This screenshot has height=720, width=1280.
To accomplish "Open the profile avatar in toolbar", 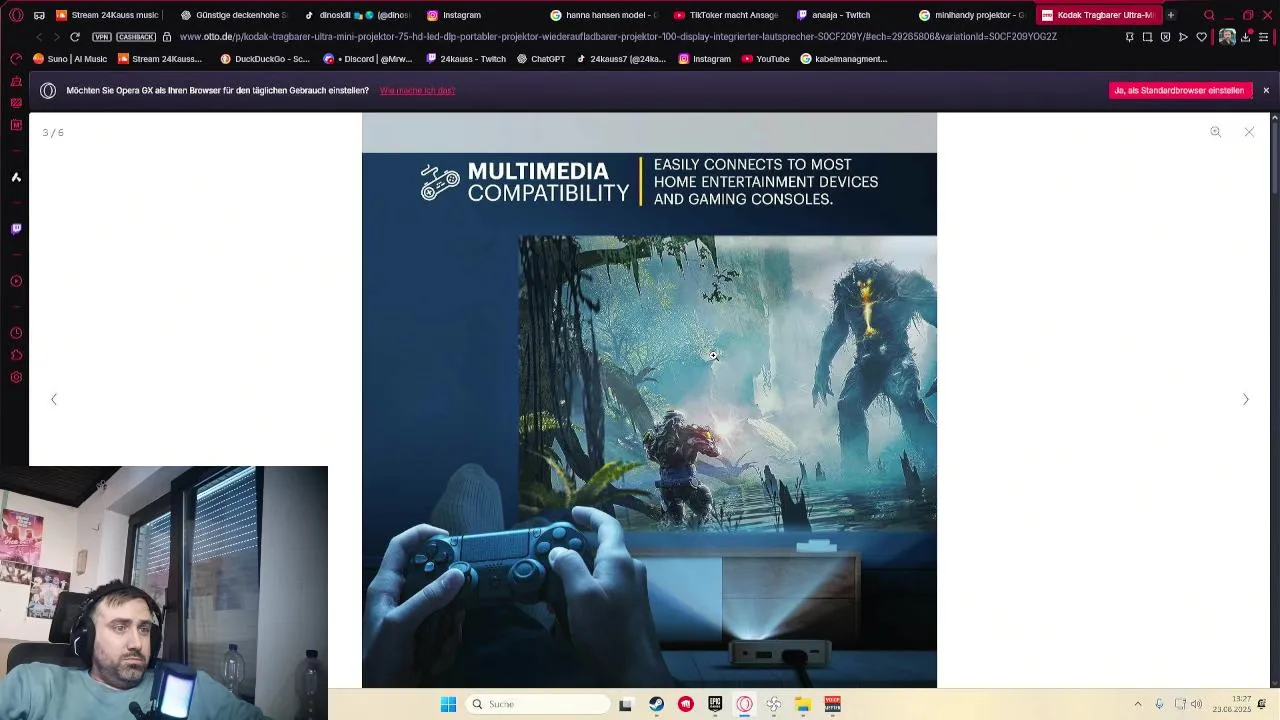I will point(1227,37).
